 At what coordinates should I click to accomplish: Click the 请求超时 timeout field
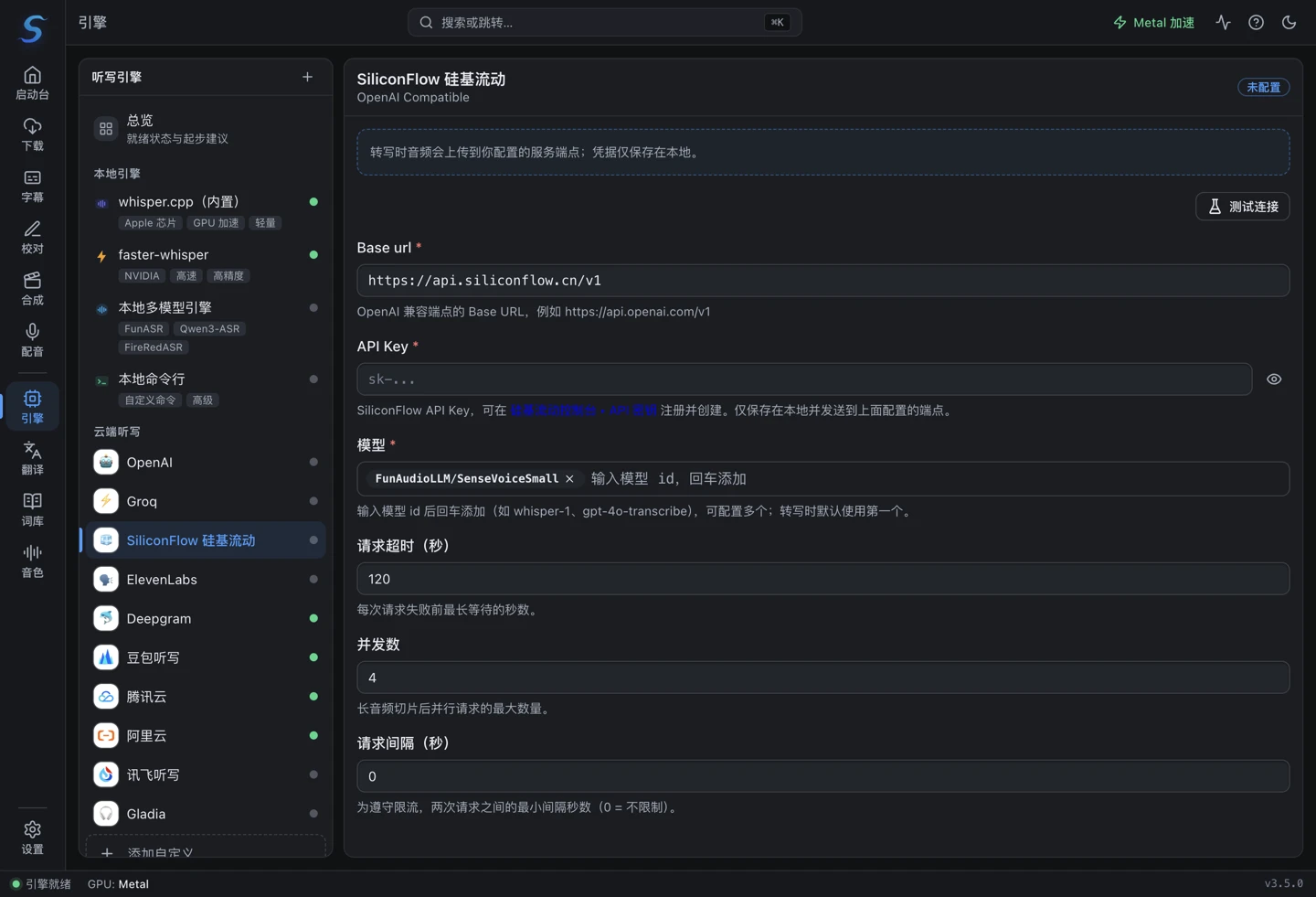click(x=822, y=579)
